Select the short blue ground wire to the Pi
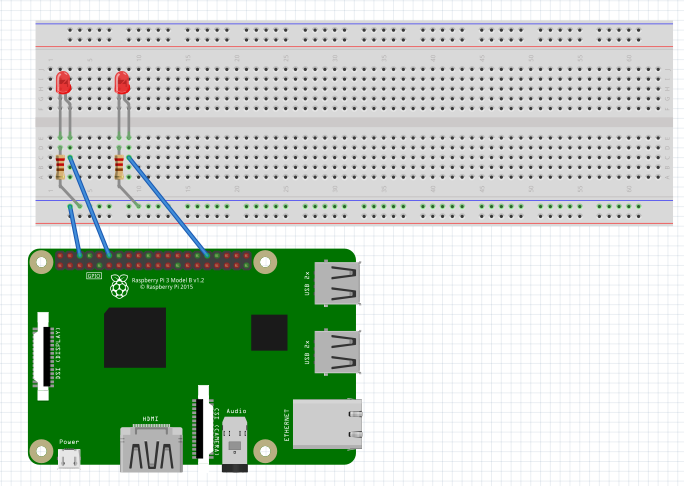 (x=75, y=230)
